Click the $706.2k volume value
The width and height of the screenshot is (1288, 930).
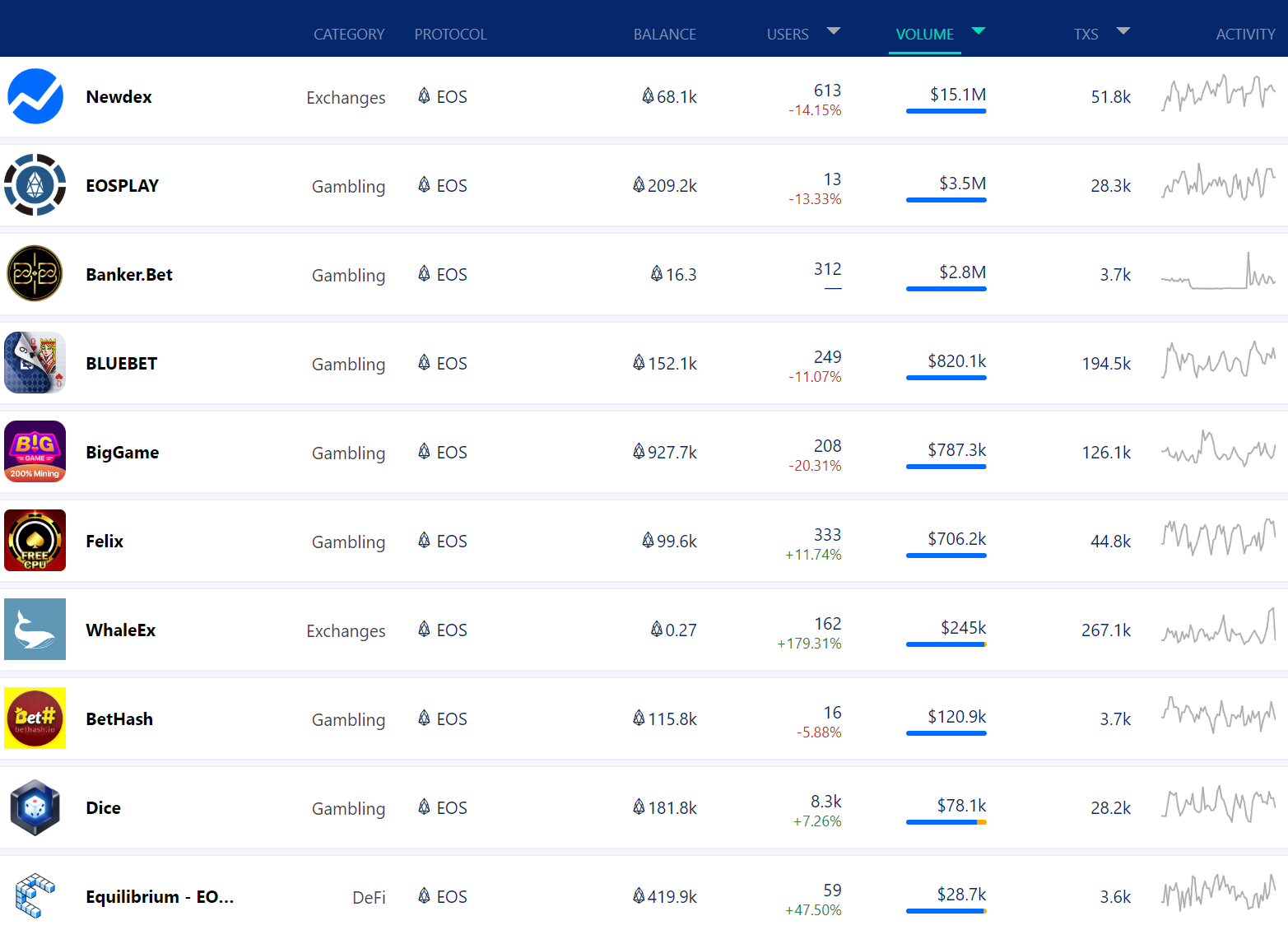click(x=956, y=539)
